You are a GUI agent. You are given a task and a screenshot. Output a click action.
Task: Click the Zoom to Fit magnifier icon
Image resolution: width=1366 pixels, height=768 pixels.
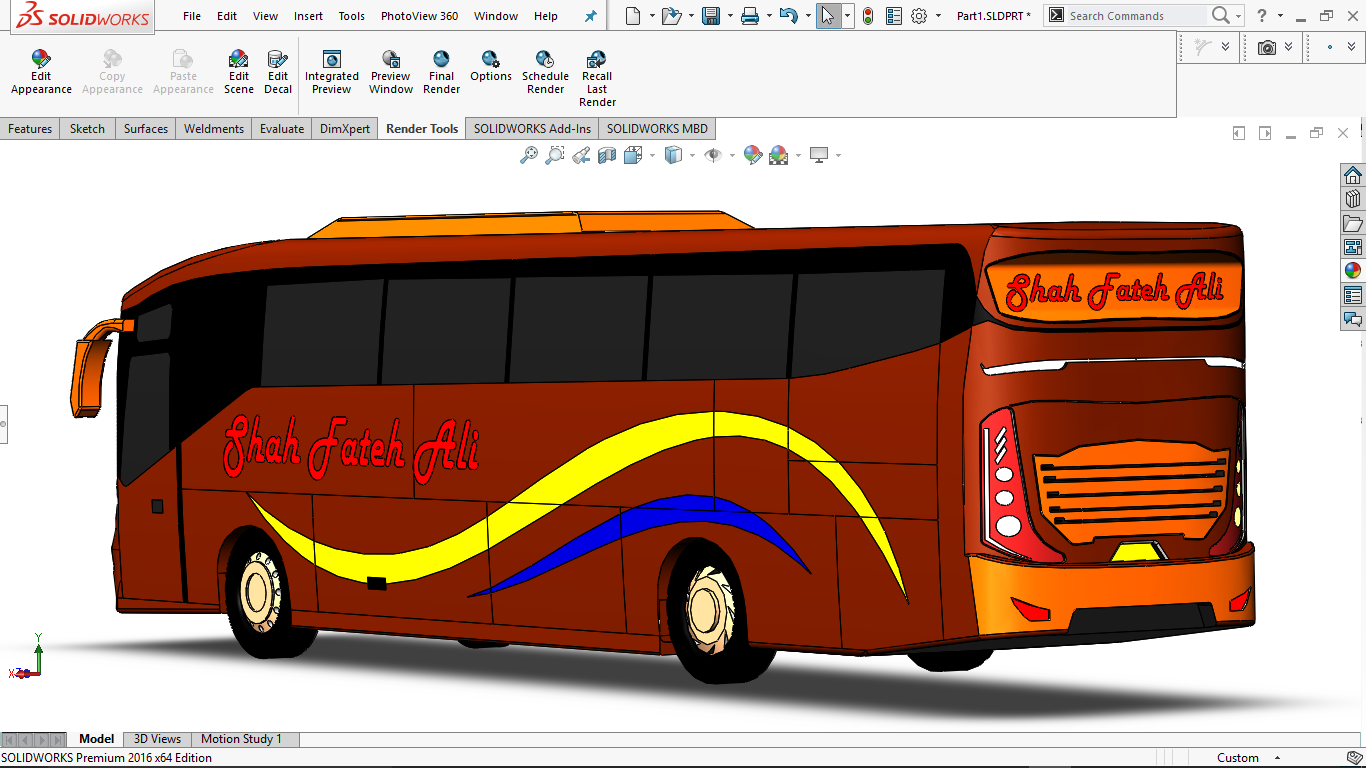point(529,155)
